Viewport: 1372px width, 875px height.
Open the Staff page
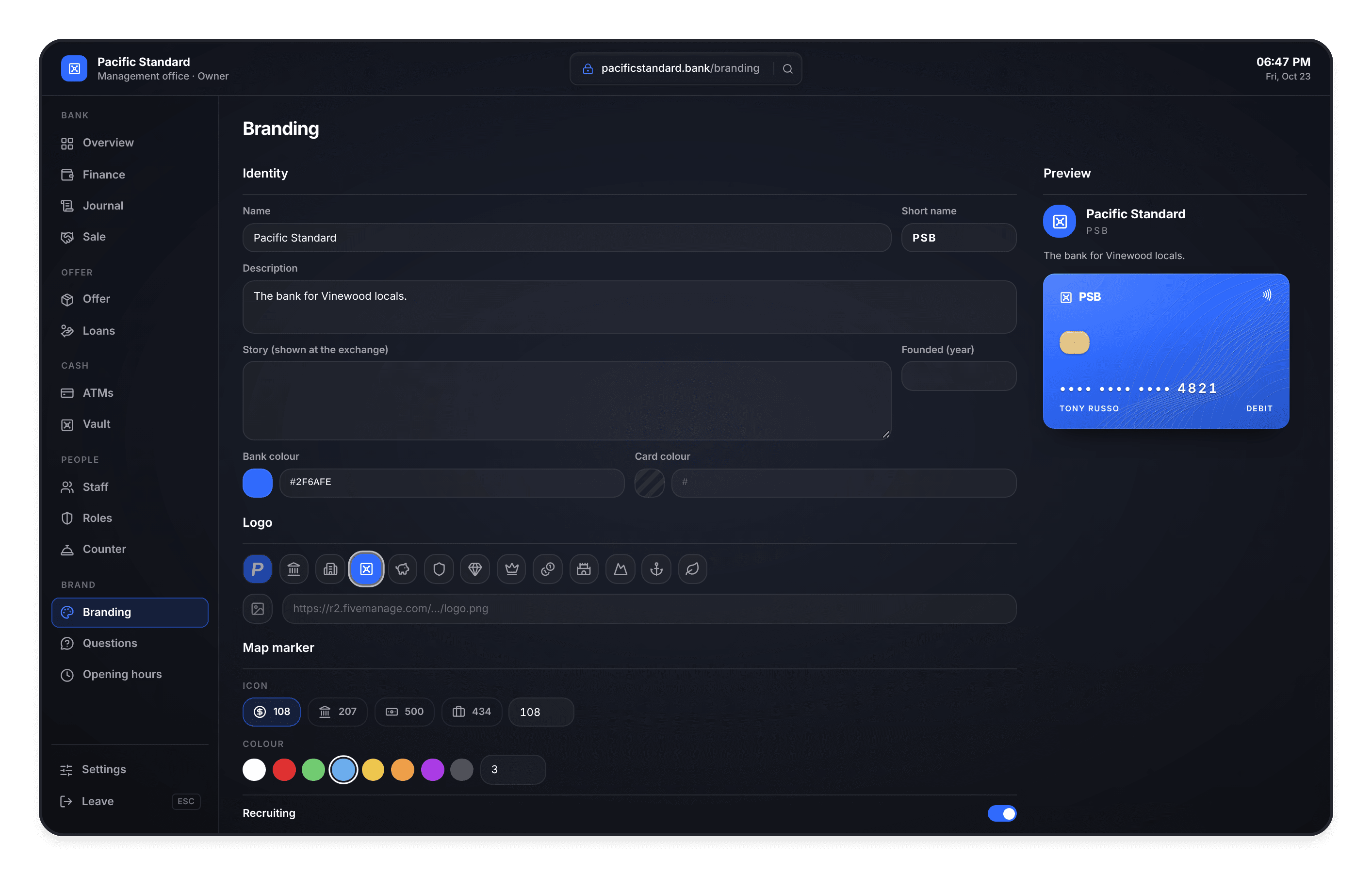point(130,487)
